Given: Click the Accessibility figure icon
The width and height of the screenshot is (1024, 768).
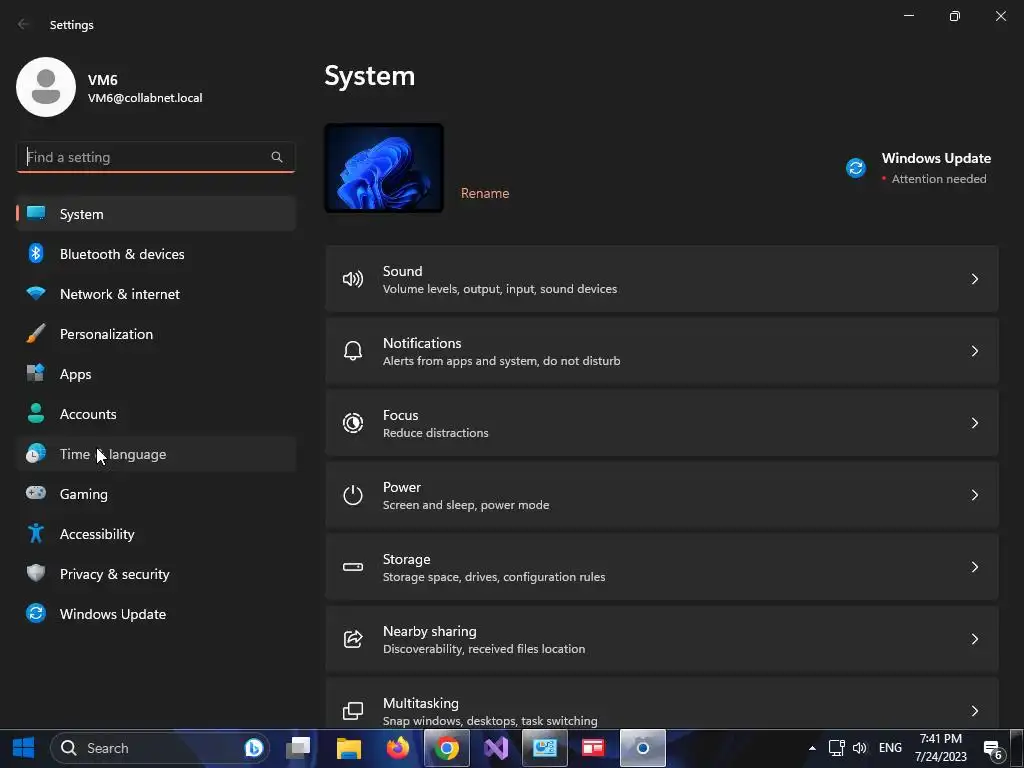Looking at the screenshot, I should point(36,534).
